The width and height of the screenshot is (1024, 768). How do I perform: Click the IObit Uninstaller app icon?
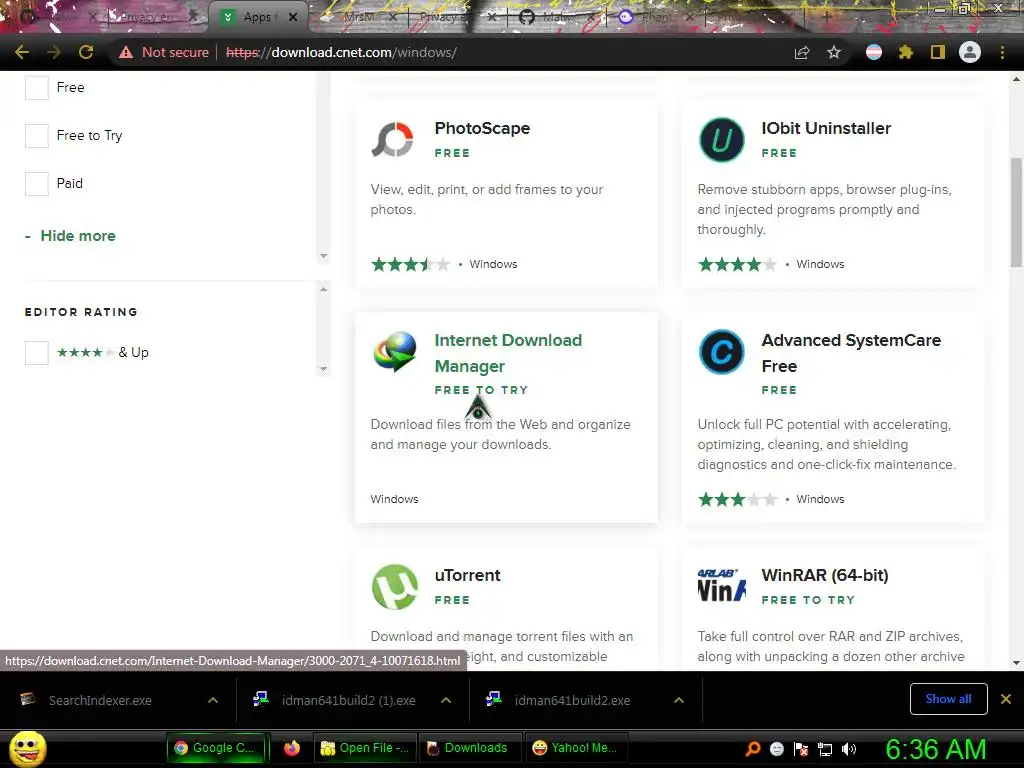722,140
